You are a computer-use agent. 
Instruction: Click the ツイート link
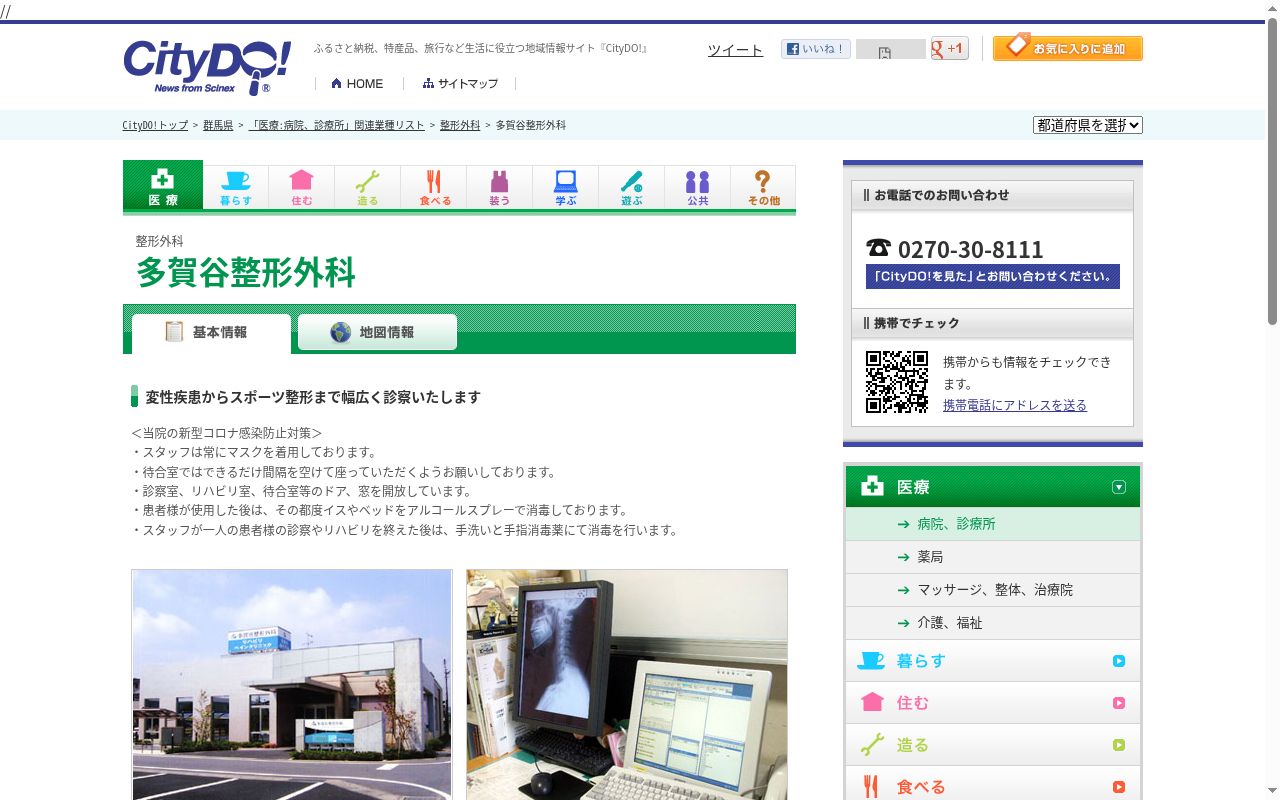coord(735,50)
